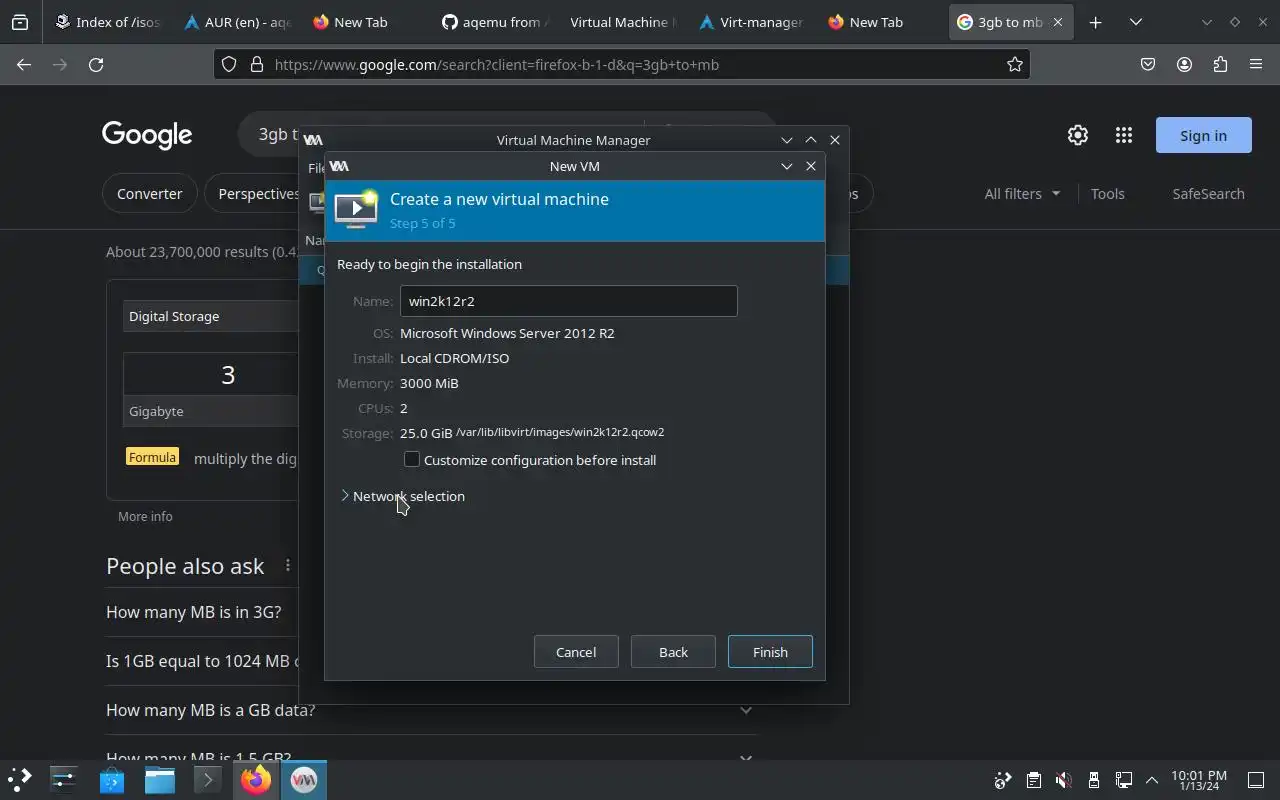The width and height of the screenshot is (1280, 800).
Task: Click the Formula label in converter
Action: click(x=152, y=457)
